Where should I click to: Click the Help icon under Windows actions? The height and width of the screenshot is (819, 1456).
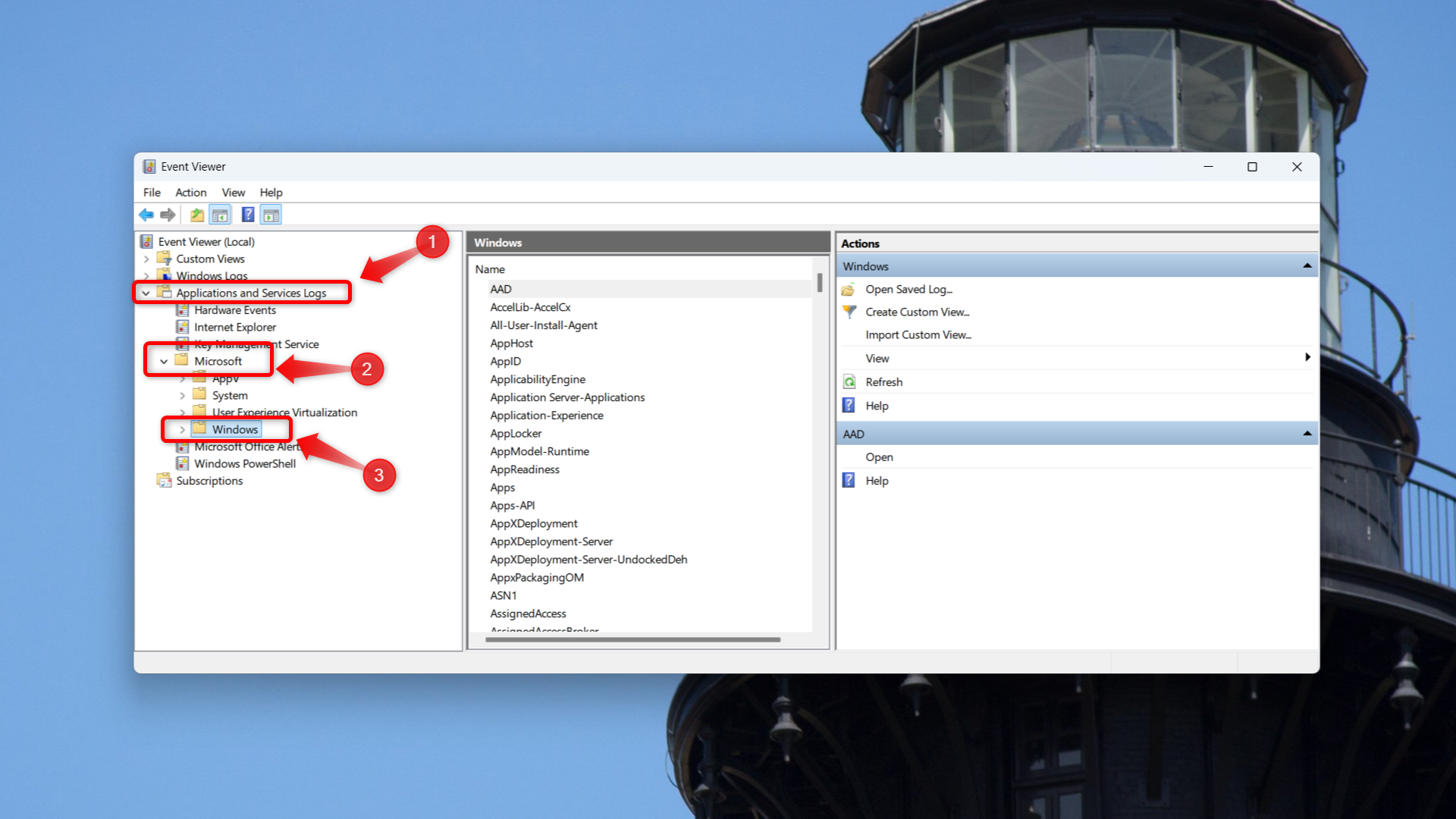[849, 406]
